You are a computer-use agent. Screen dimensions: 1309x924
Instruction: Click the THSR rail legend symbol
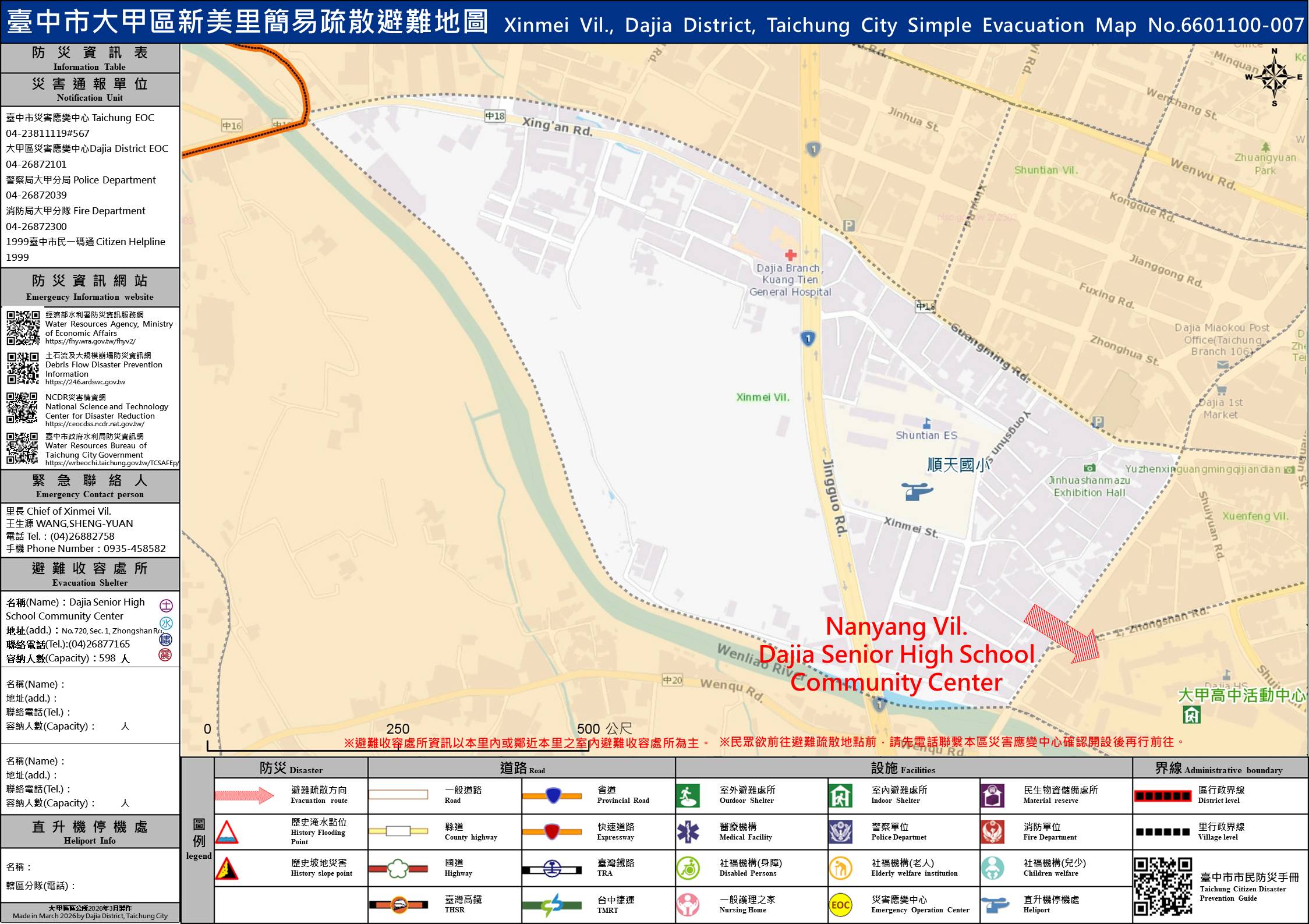[x=398, y=905]
